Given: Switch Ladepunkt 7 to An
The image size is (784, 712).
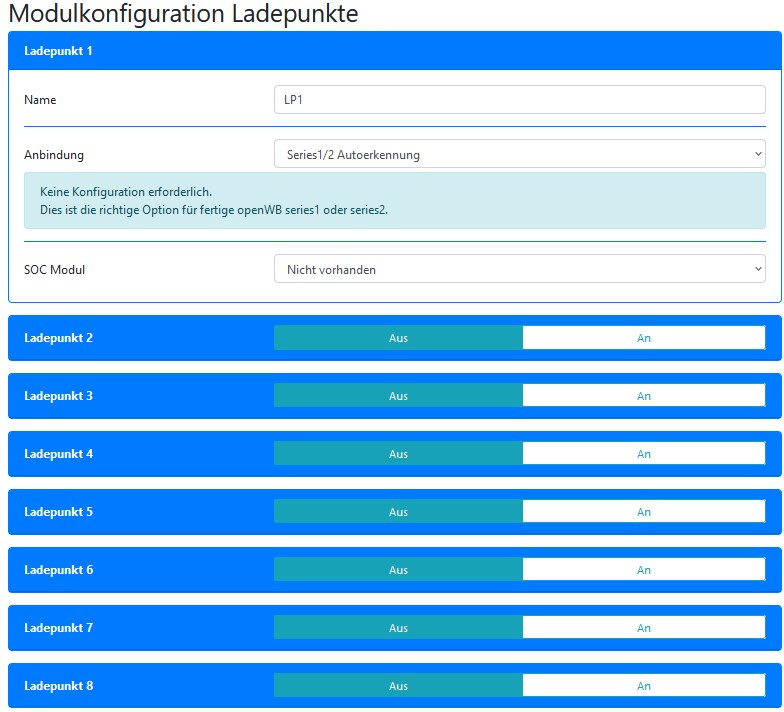Looking at the screenshot, I should [x=643, y=628].
